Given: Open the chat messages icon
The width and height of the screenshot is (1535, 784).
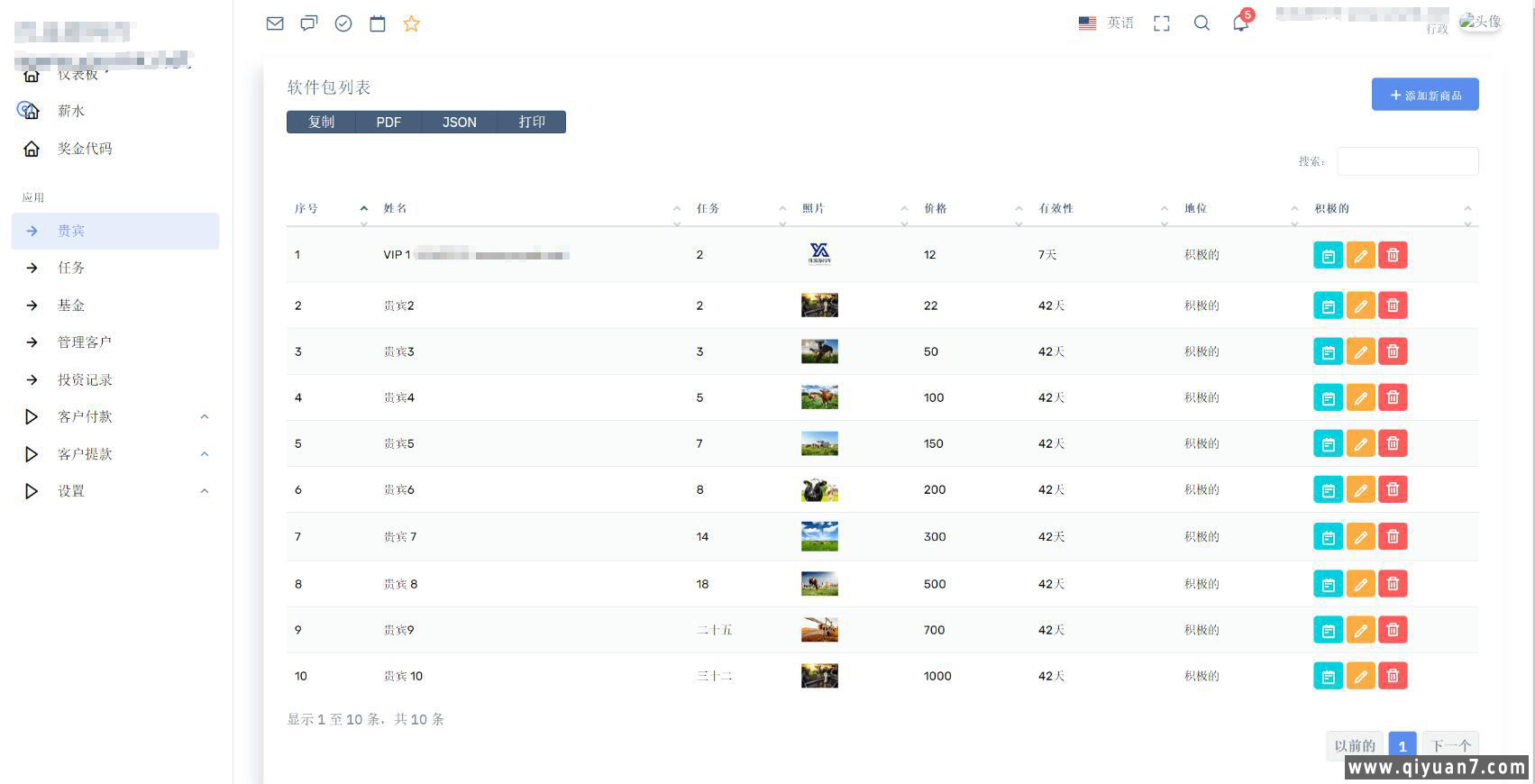Looking at the screenshot, I should click(309, 23).
